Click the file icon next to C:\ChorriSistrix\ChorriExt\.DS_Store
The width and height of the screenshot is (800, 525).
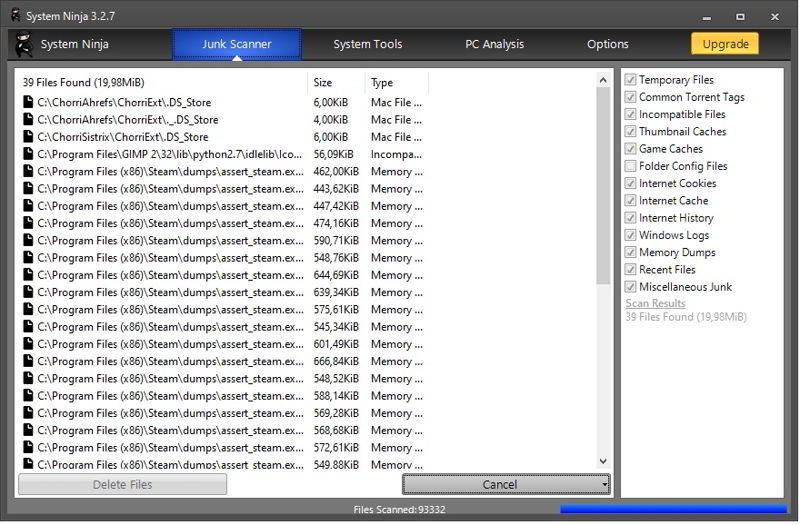[28, 137]
